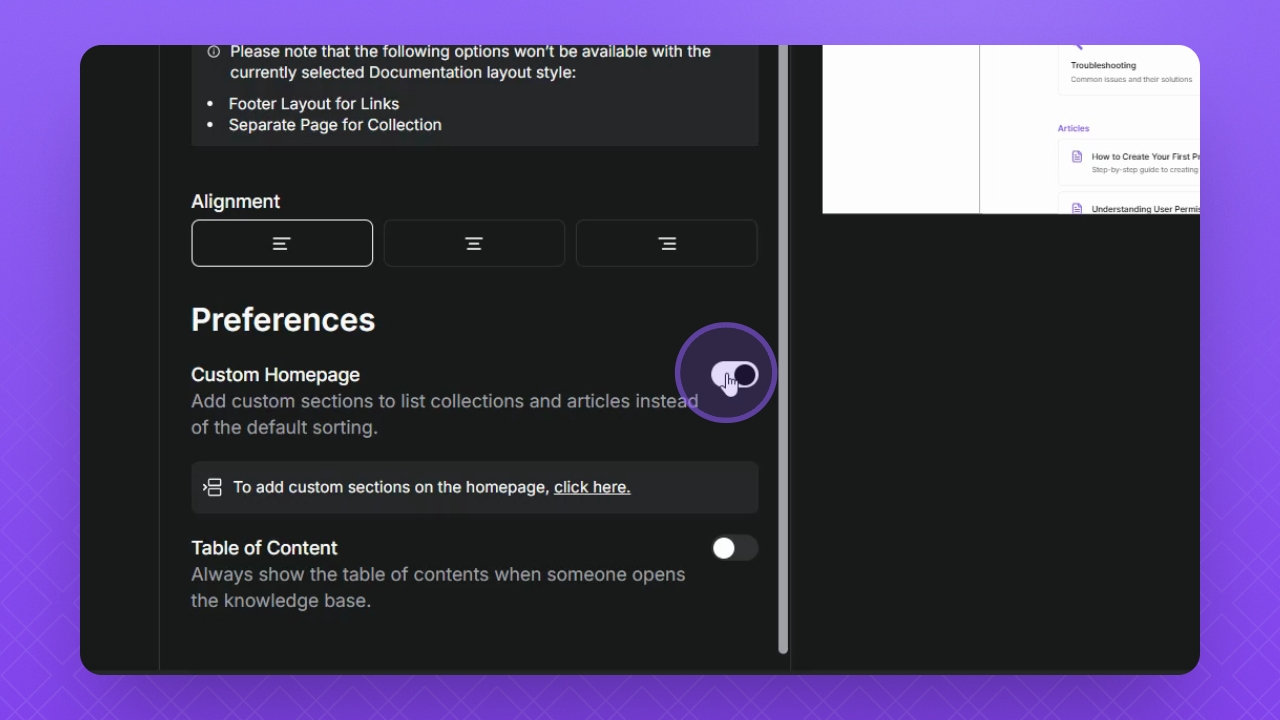Click the "Table of Content" label
This screenshot has width=1280, height=720.
[264, 548]
